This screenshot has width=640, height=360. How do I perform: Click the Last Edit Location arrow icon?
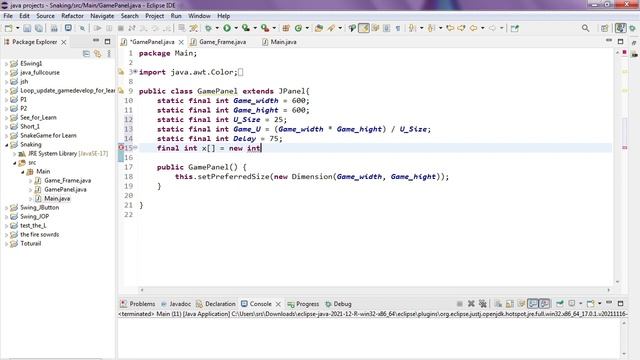point(450,28)
